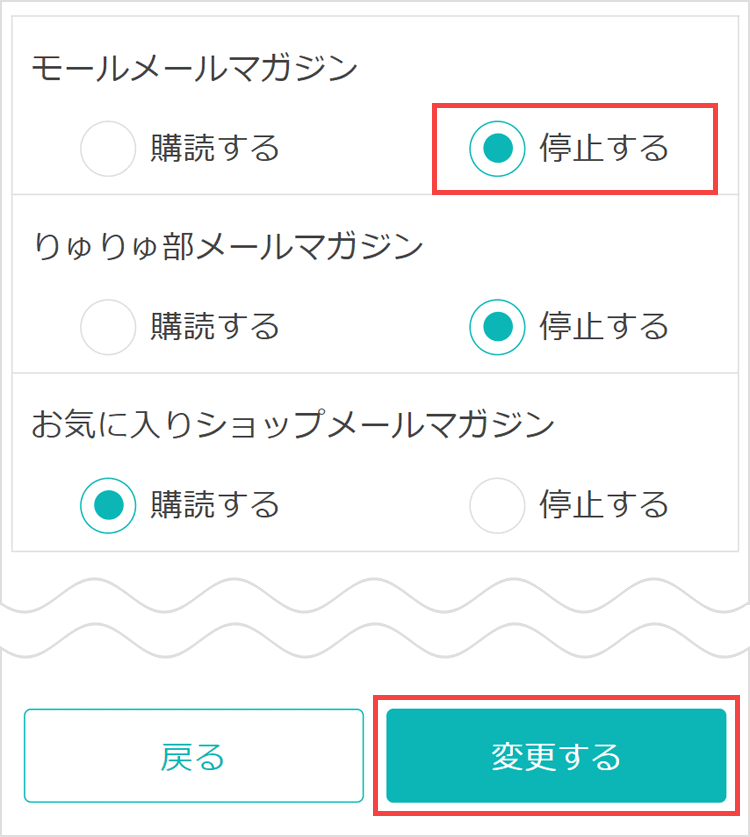
Task: Select 購読する radio circle under モールメールマガジン
Action: 108,148
